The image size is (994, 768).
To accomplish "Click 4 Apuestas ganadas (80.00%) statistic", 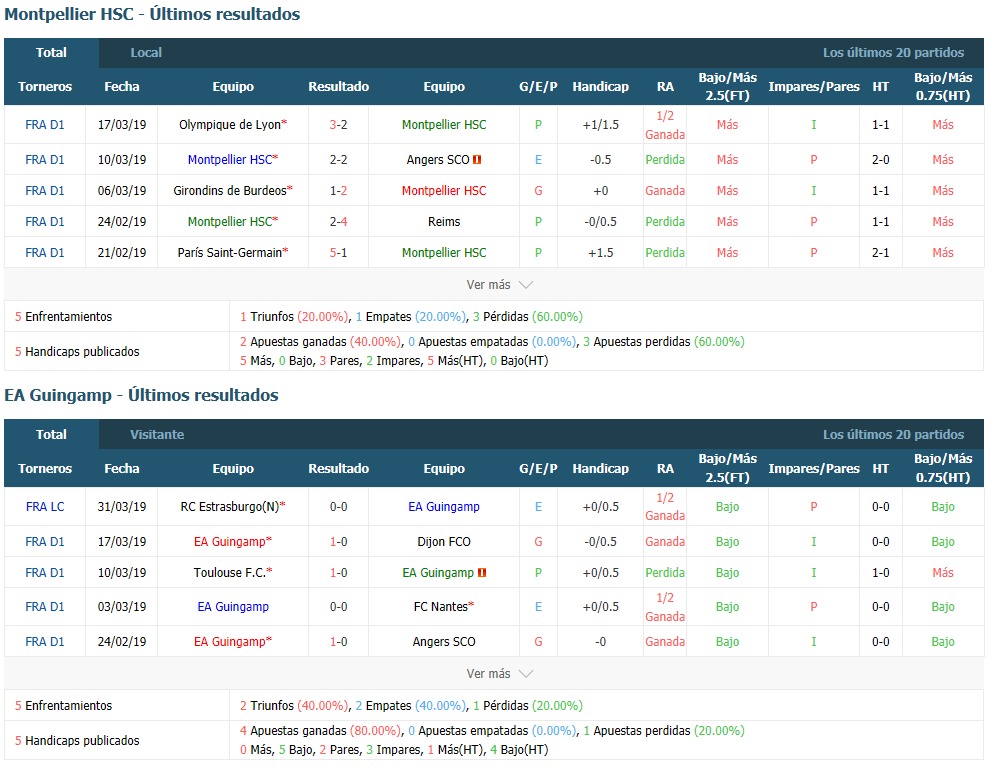I will point(321,731).
